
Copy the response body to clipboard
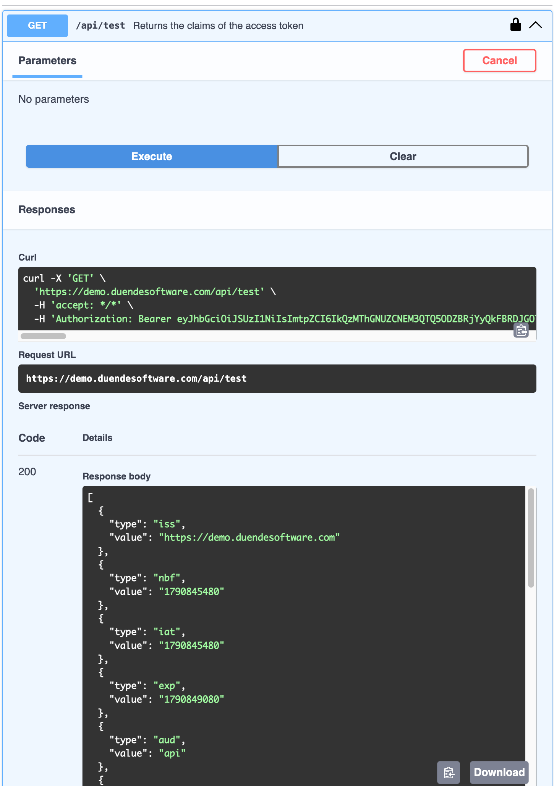(x=448, y=772)
